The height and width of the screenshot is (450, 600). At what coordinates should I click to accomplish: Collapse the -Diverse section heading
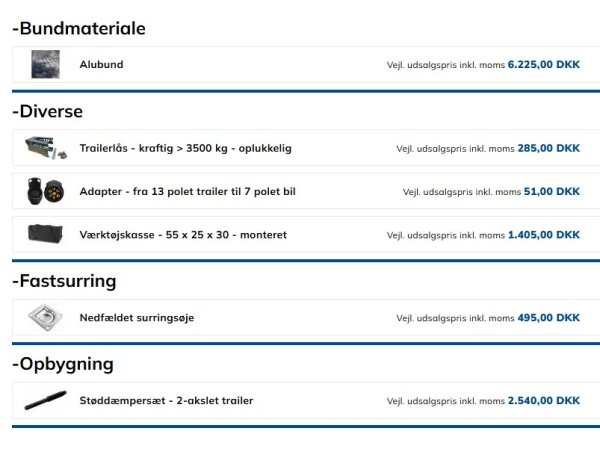[x=48, y=111]
